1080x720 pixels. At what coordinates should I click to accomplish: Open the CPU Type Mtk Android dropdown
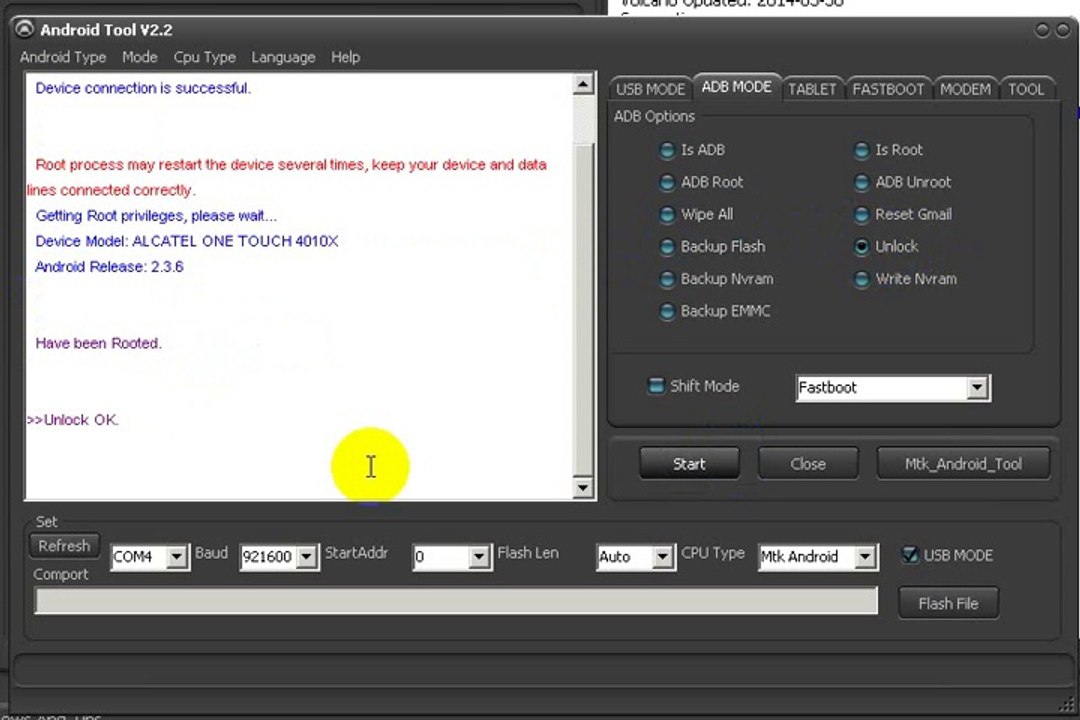pyautogui.click(x=865, y=557)
